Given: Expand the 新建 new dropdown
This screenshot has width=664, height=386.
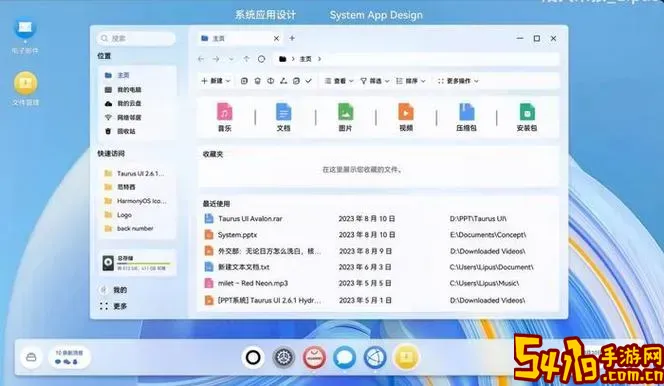Looking at the screenshot, I should [216, 81].
